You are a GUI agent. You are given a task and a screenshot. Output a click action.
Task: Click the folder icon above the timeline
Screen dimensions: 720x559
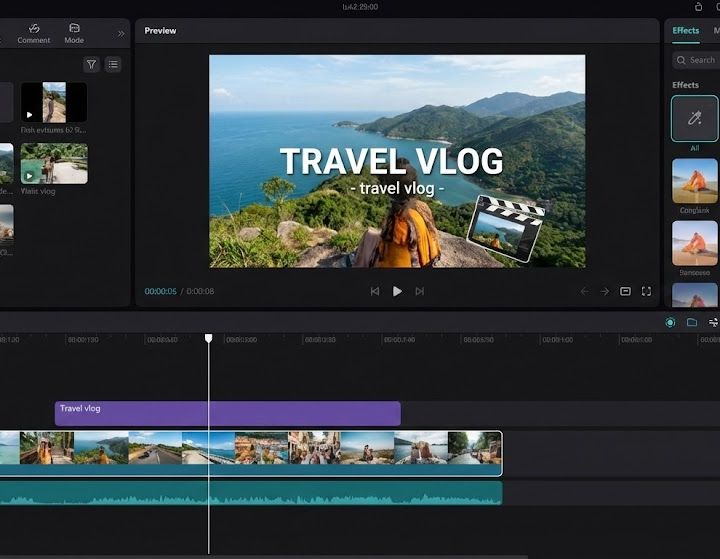[x=692, y=322]
